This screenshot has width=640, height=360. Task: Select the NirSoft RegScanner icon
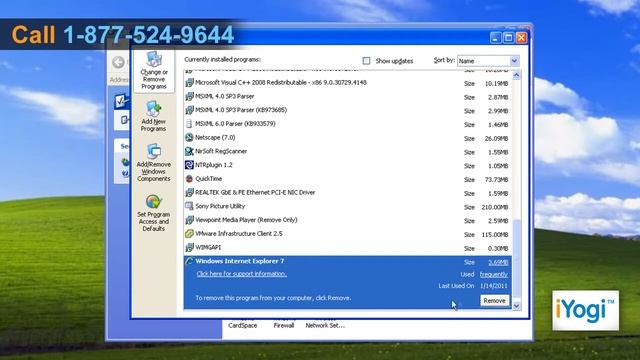189,151
